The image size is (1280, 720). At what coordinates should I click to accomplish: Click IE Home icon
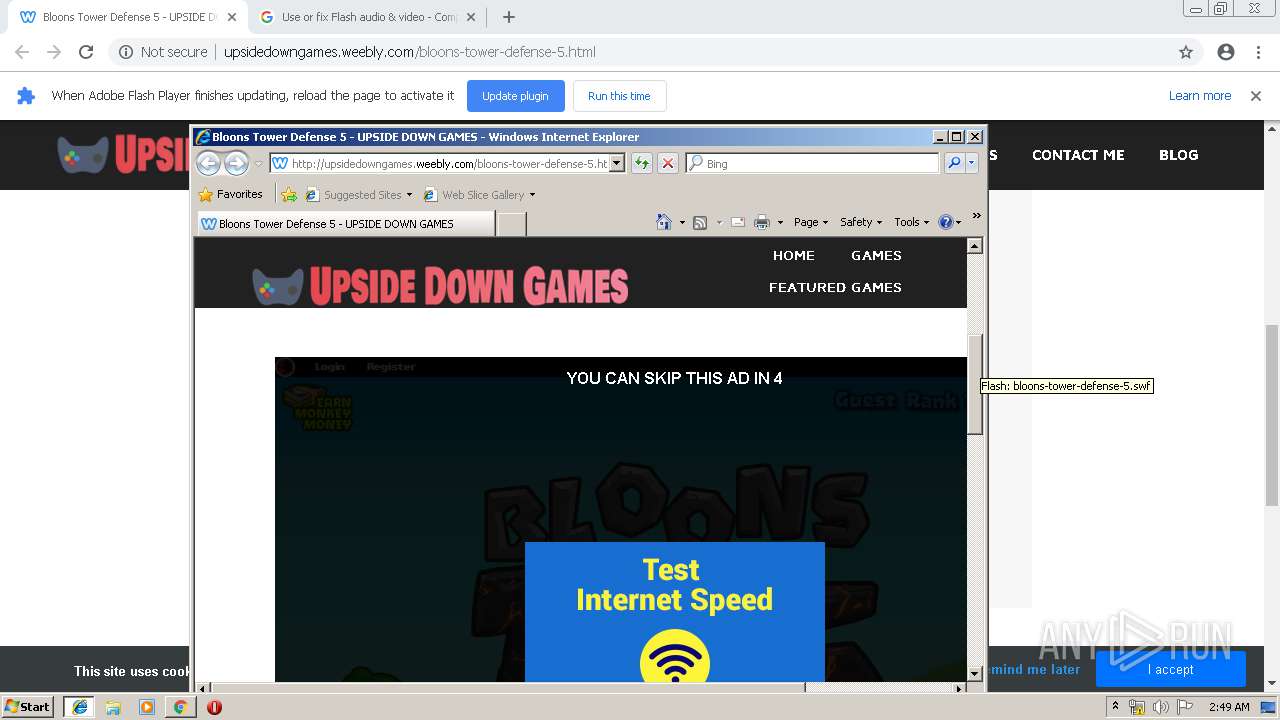click(664, 222)
